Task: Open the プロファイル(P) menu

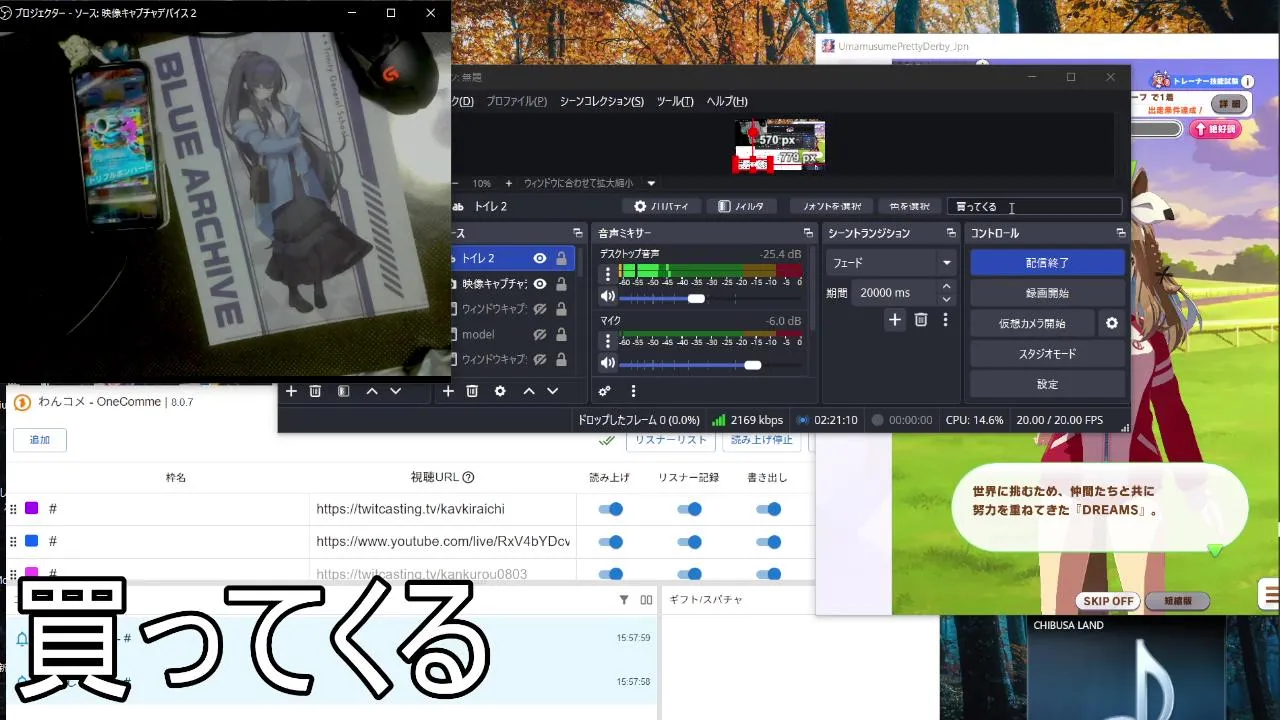Action: point(516,101)
